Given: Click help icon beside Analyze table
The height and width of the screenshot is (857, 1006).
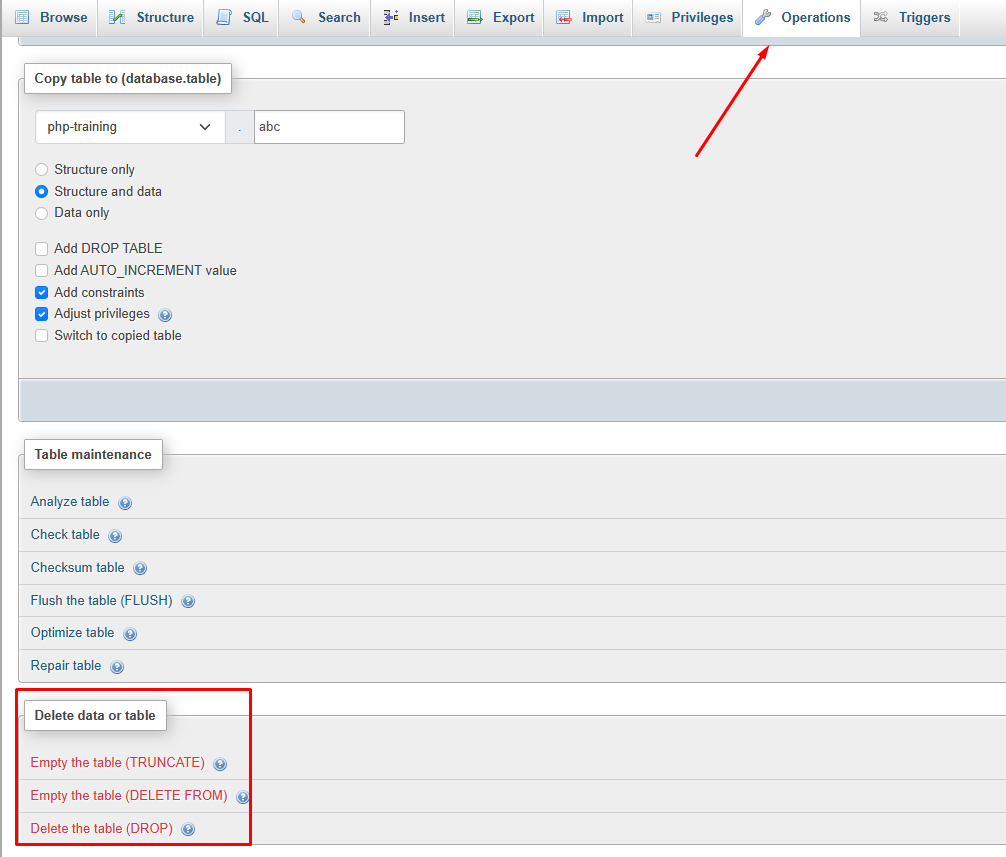Looking at the screenshot, I should coord(125,503).
